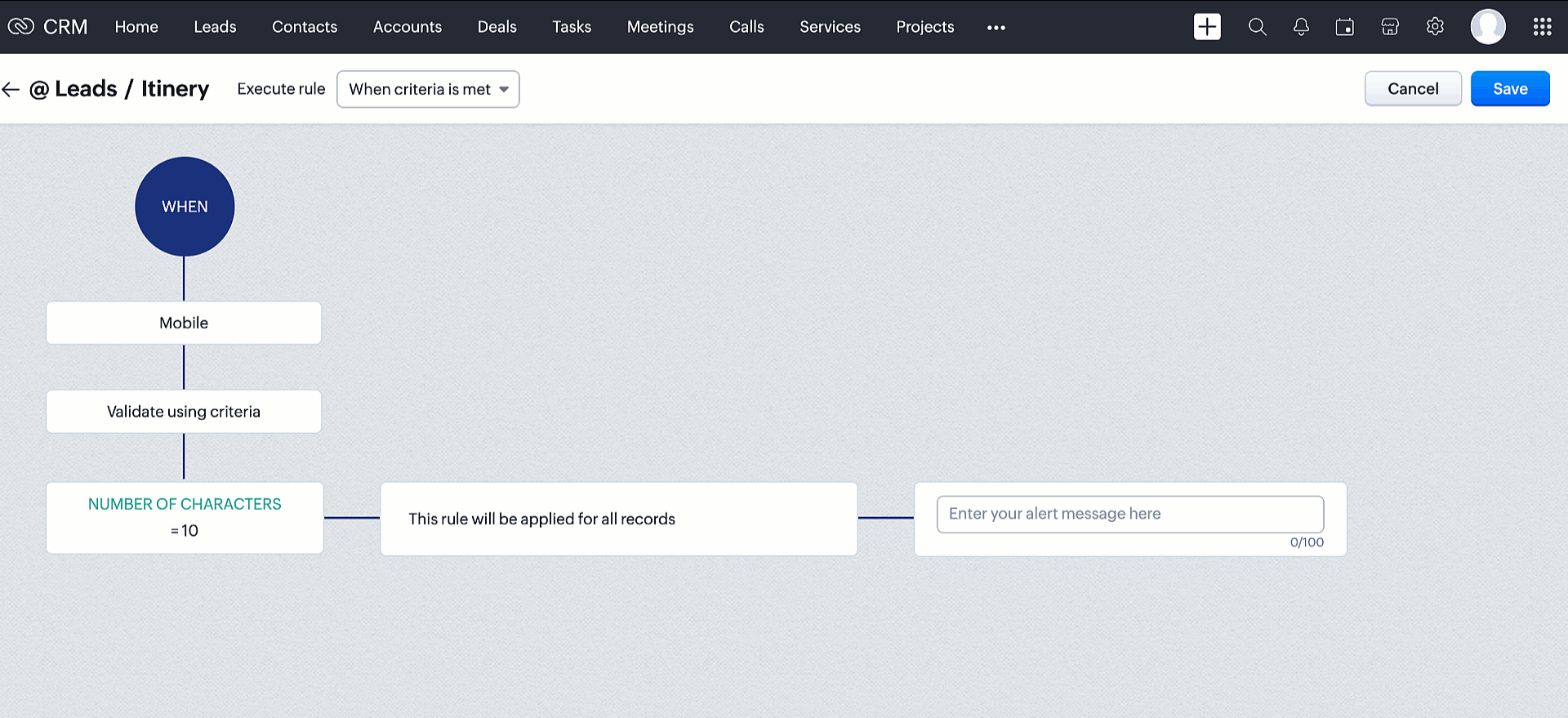Open the Leads tab
This screenshot has height=718, width=1568.
click(215, 27)
